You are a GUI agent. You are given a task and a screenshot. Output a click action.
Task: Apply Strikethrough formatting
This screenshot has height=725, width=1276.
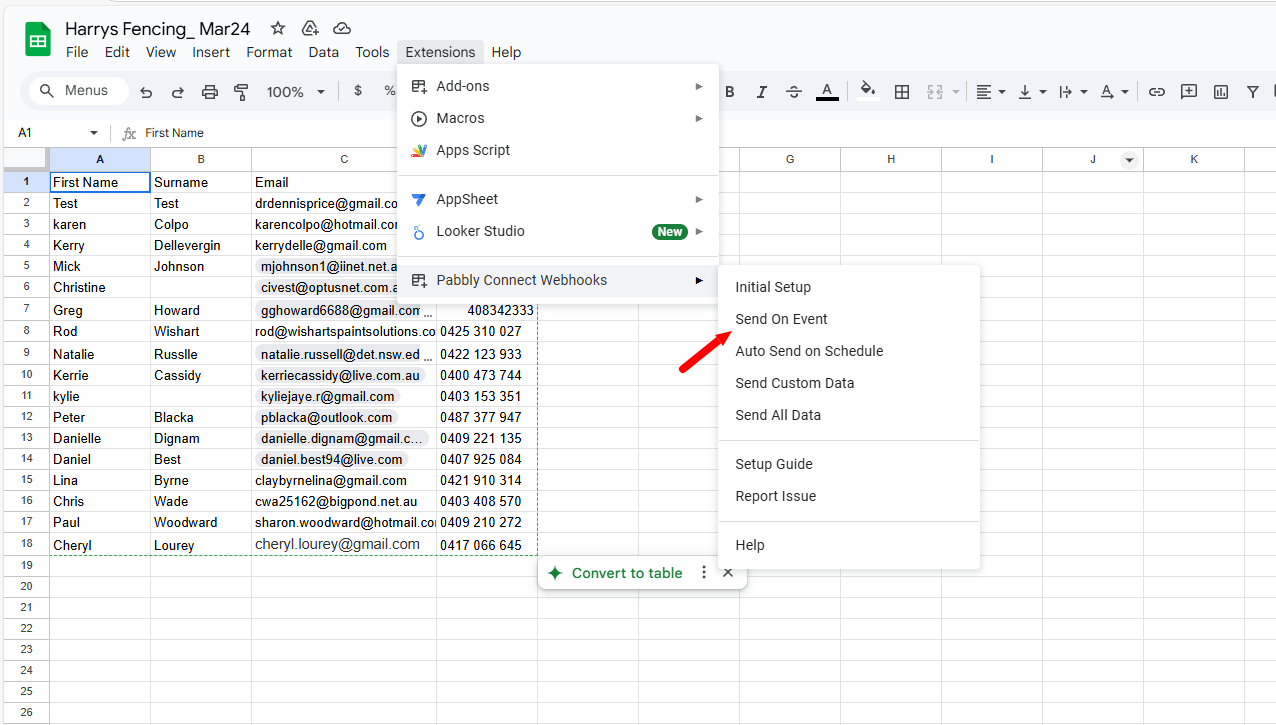click(794, 92)
